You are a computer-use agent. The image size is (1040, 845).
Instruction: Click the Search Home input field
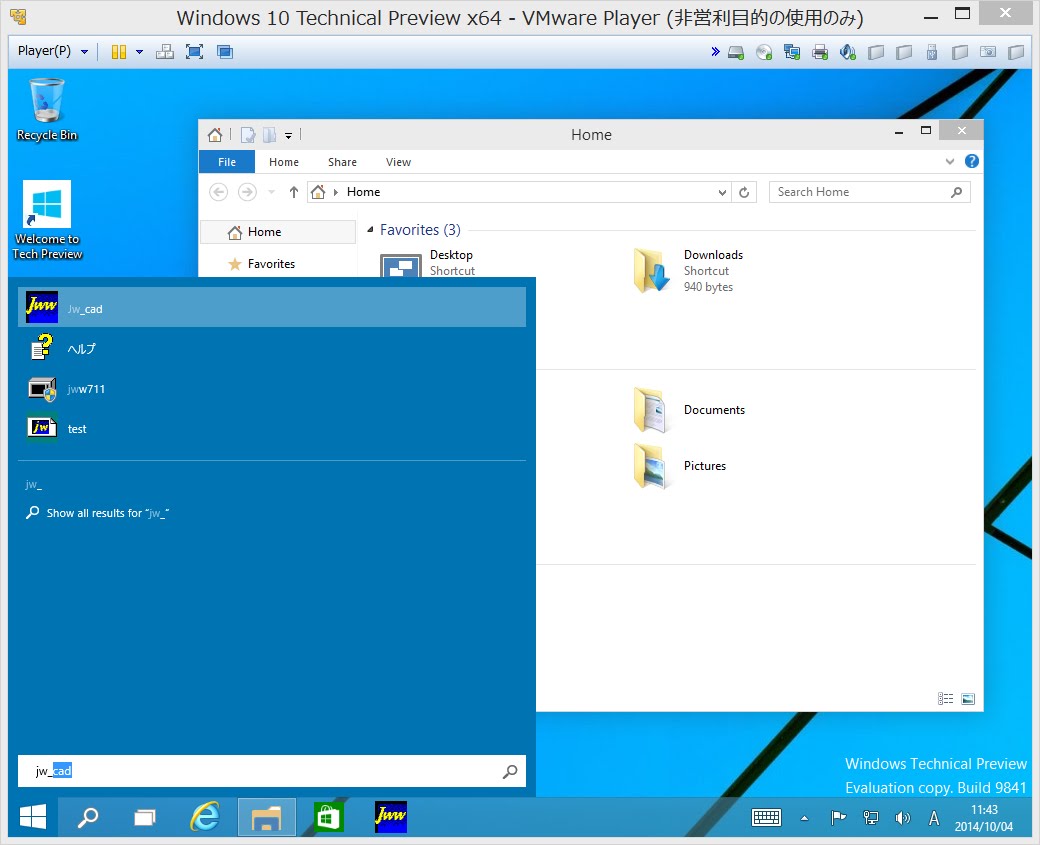(870, 192)
